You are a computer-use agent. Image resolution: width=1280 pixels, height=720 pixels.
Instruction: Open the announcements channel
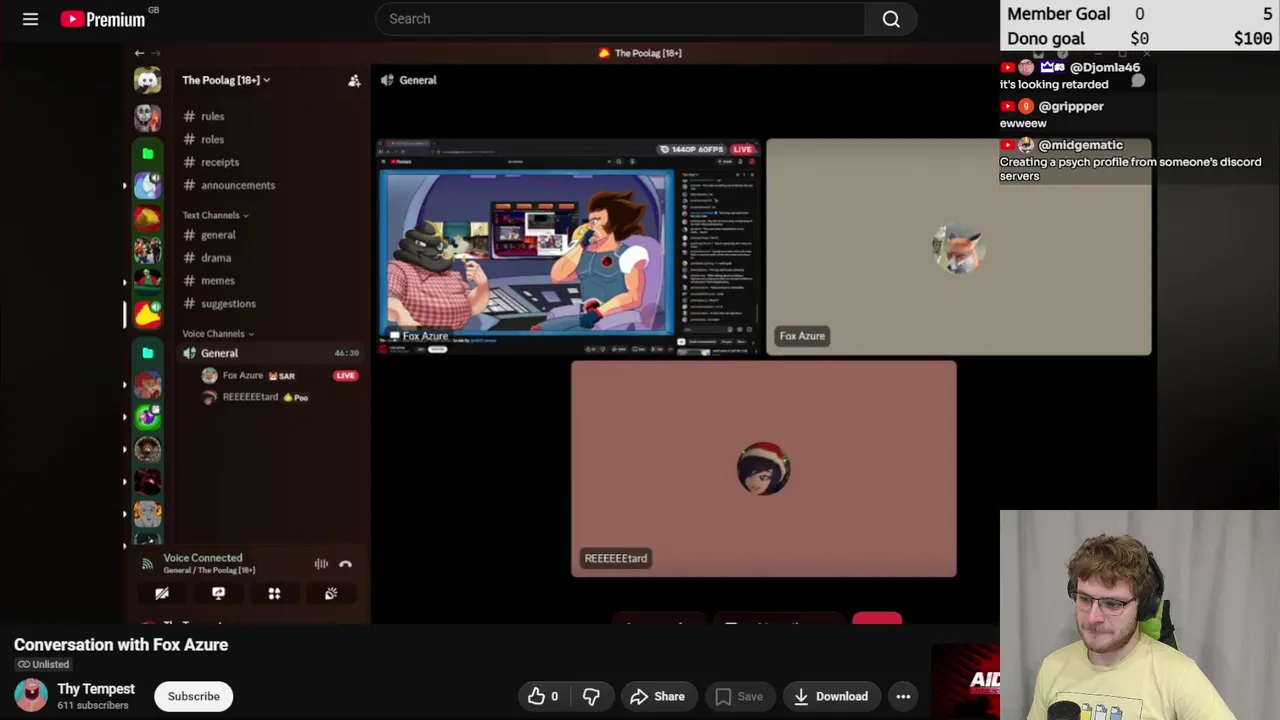click(238, 185)
